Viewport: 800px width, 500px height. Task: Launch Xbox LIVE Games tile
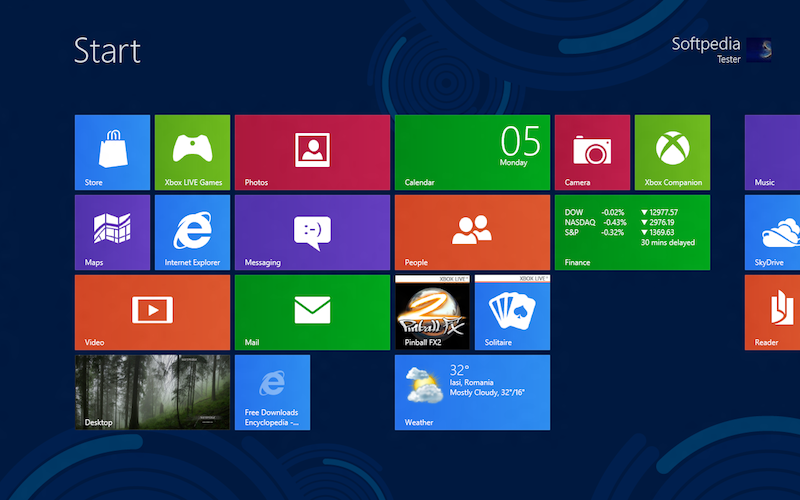[x=192, y=153]
